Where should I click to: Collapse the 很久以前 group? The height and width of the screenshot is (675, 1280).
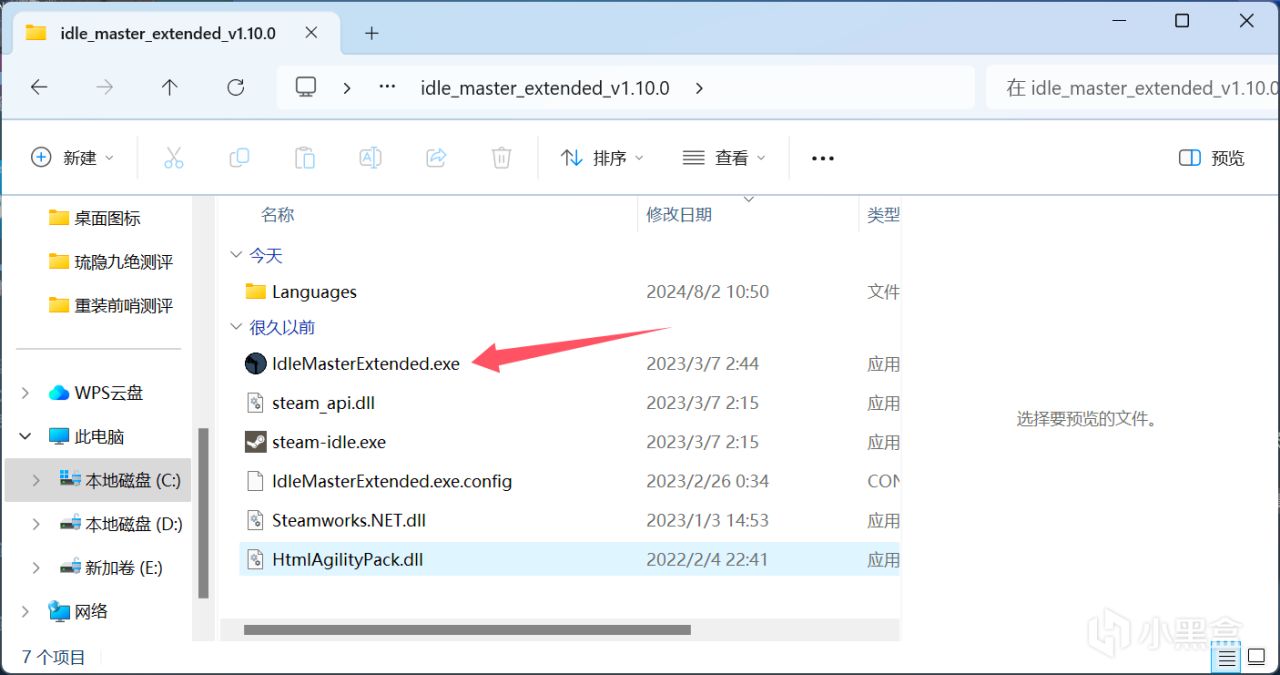click(237, 327)
